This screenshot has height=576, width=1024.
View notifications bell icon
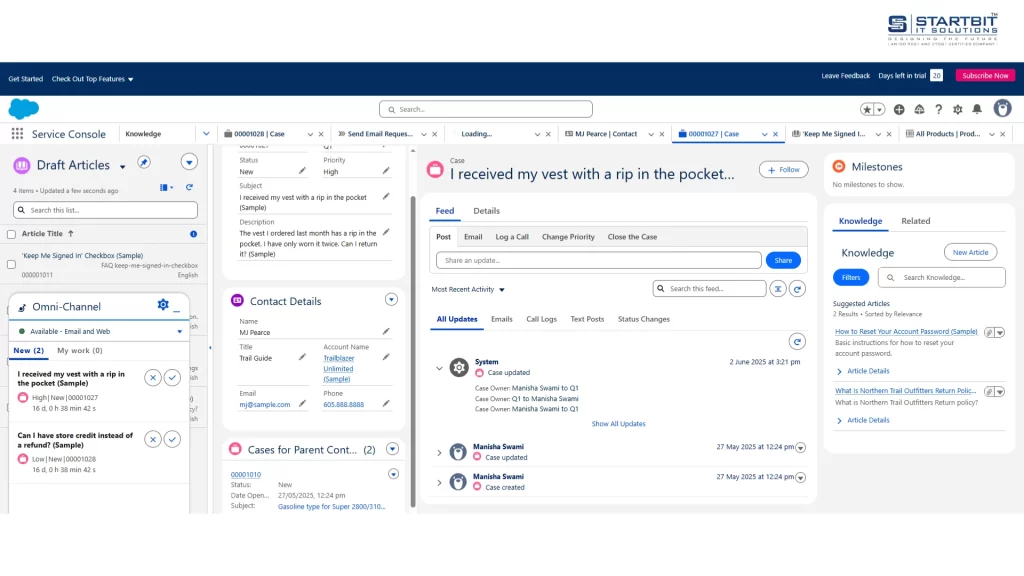(x=977, y=109)
